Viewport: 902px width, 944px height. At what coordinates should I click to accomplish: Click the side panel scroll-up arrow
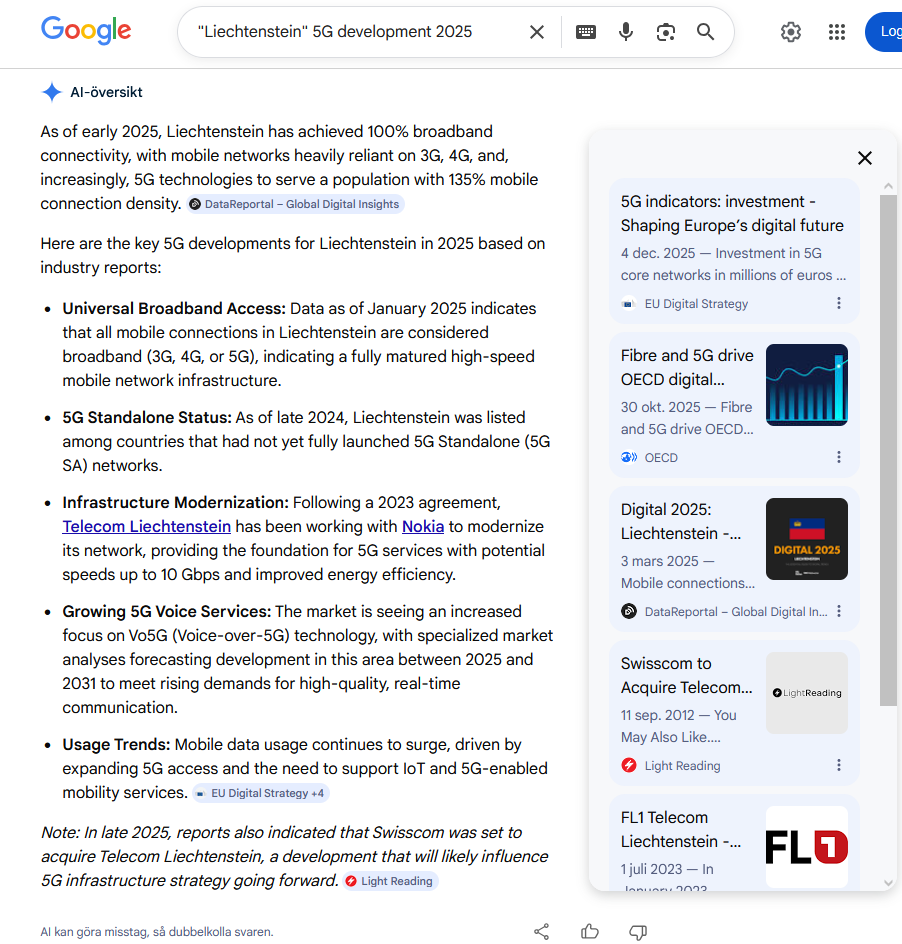888,186
